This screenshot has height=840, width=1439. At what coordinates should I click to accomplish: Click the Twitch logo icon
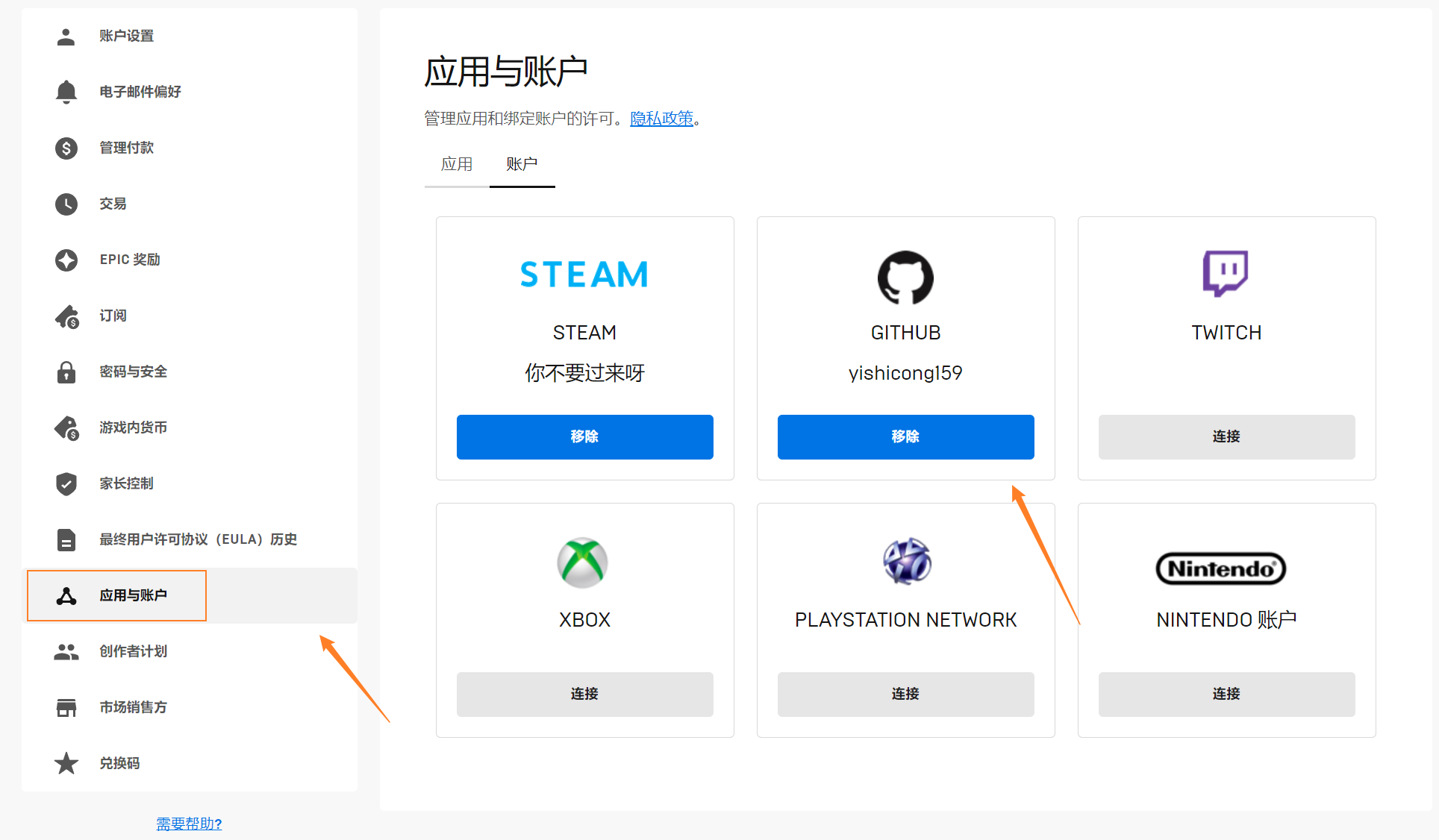tap(1226, 273)
